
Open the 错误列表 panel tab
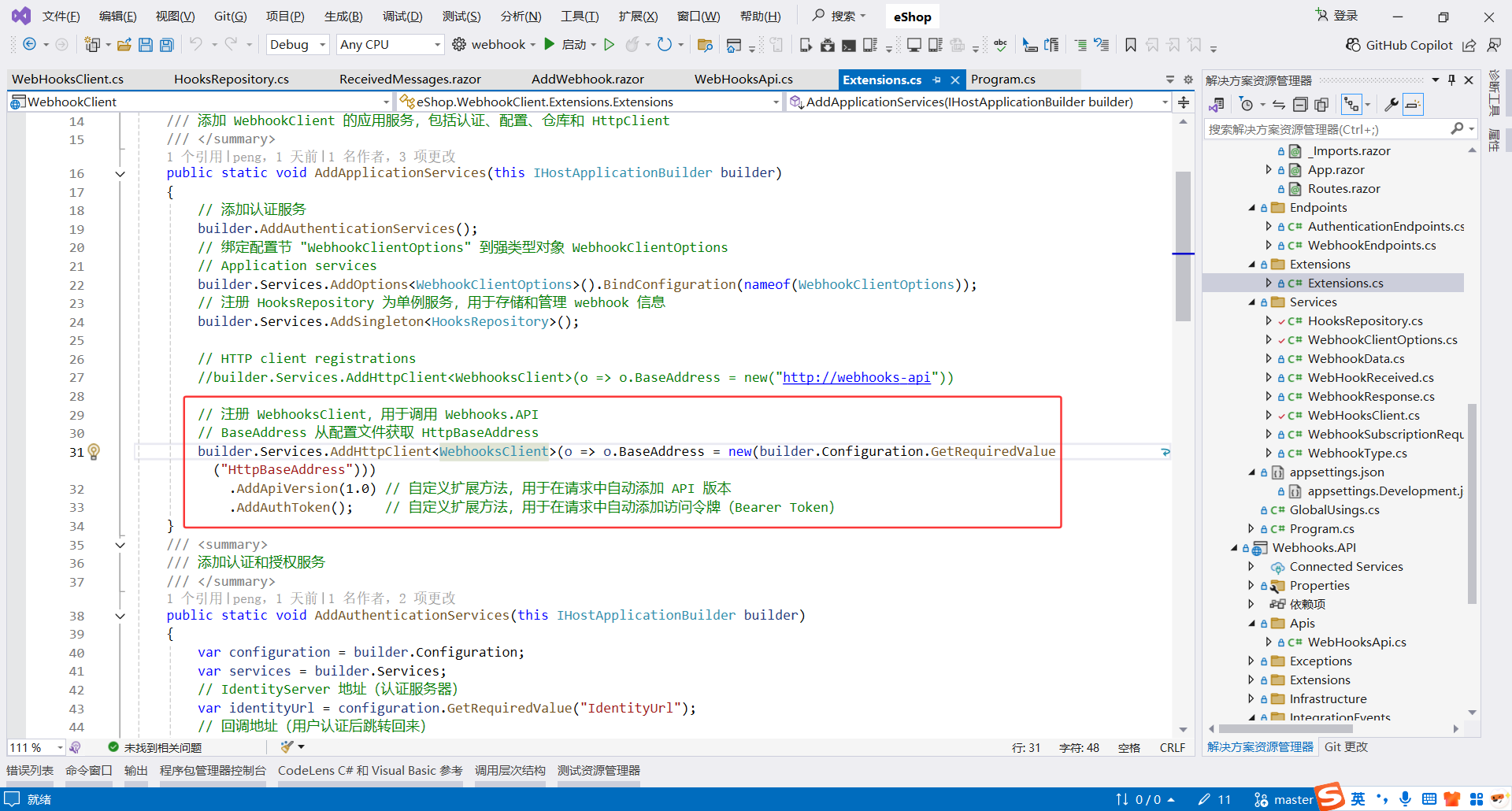(x=30, y=771)
